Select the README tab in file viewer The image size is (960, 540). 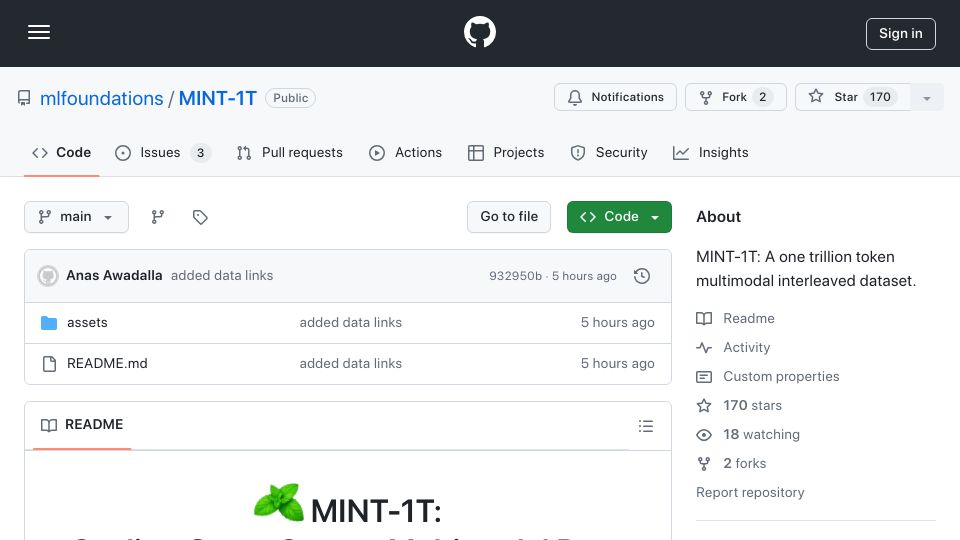(x=82, y=425)
